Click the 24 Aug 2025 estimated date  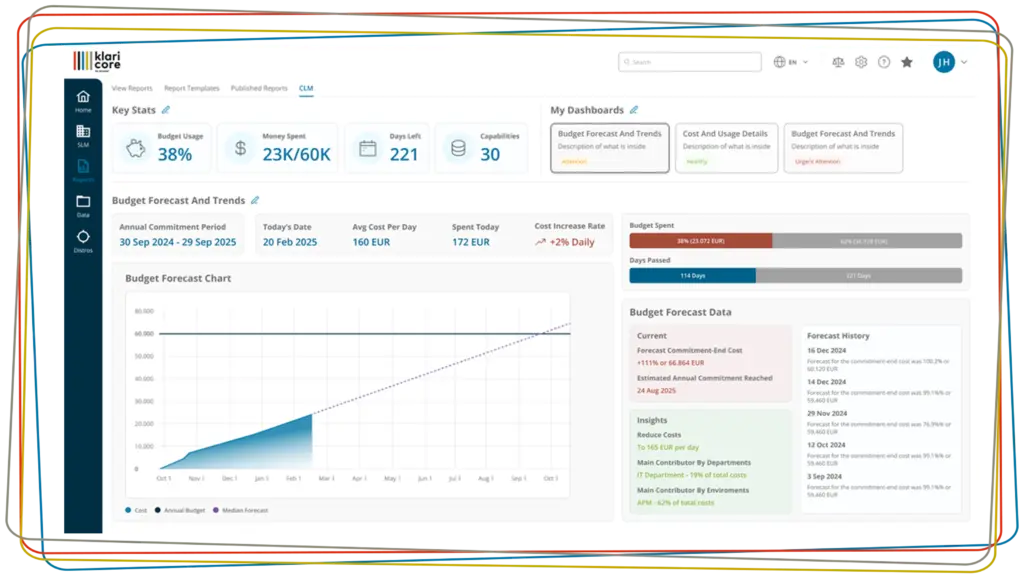[656, 391]
